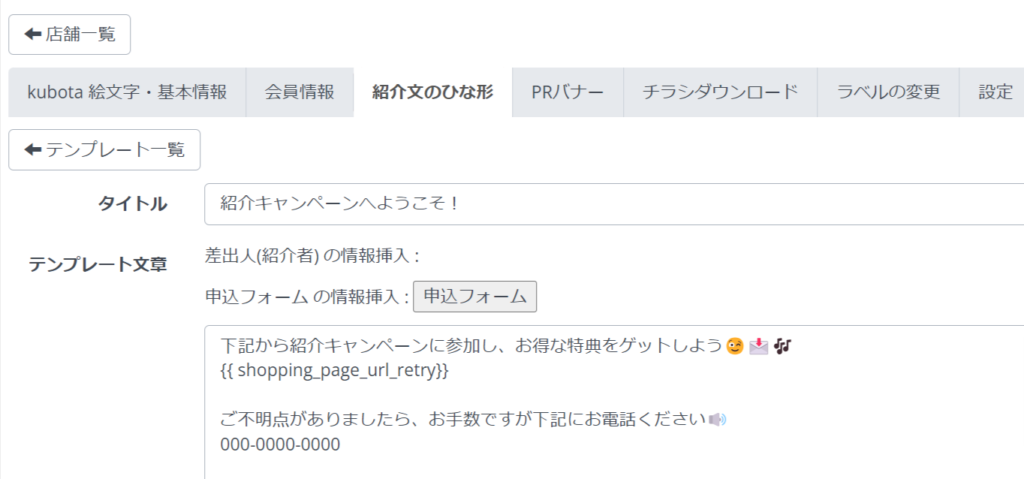Viewport: 1024px width, 479px height.
Task: Click the left arrow beside テンプレート一覧
Action: (32, 150)
